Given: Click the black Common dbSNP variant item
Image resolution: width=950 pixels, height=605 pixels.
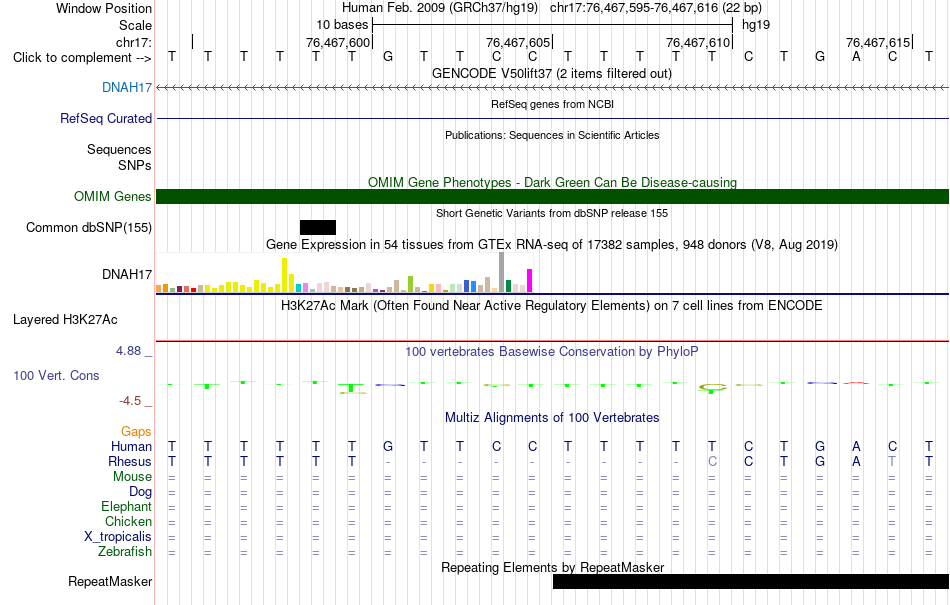Looking at the screenshot, I should [317, 228].
